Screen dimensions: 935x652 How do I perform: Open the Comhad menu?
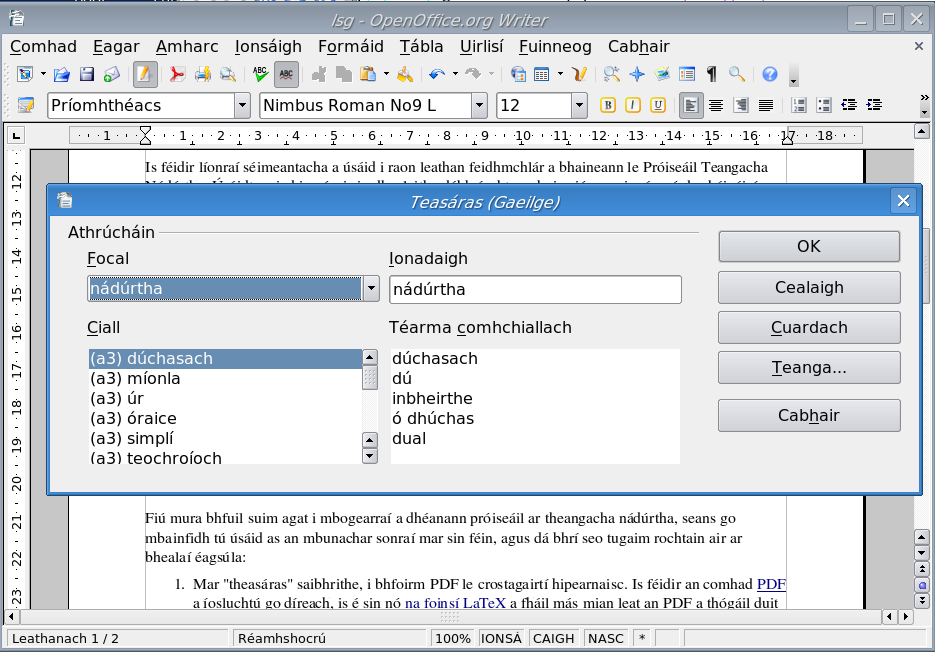43,47
